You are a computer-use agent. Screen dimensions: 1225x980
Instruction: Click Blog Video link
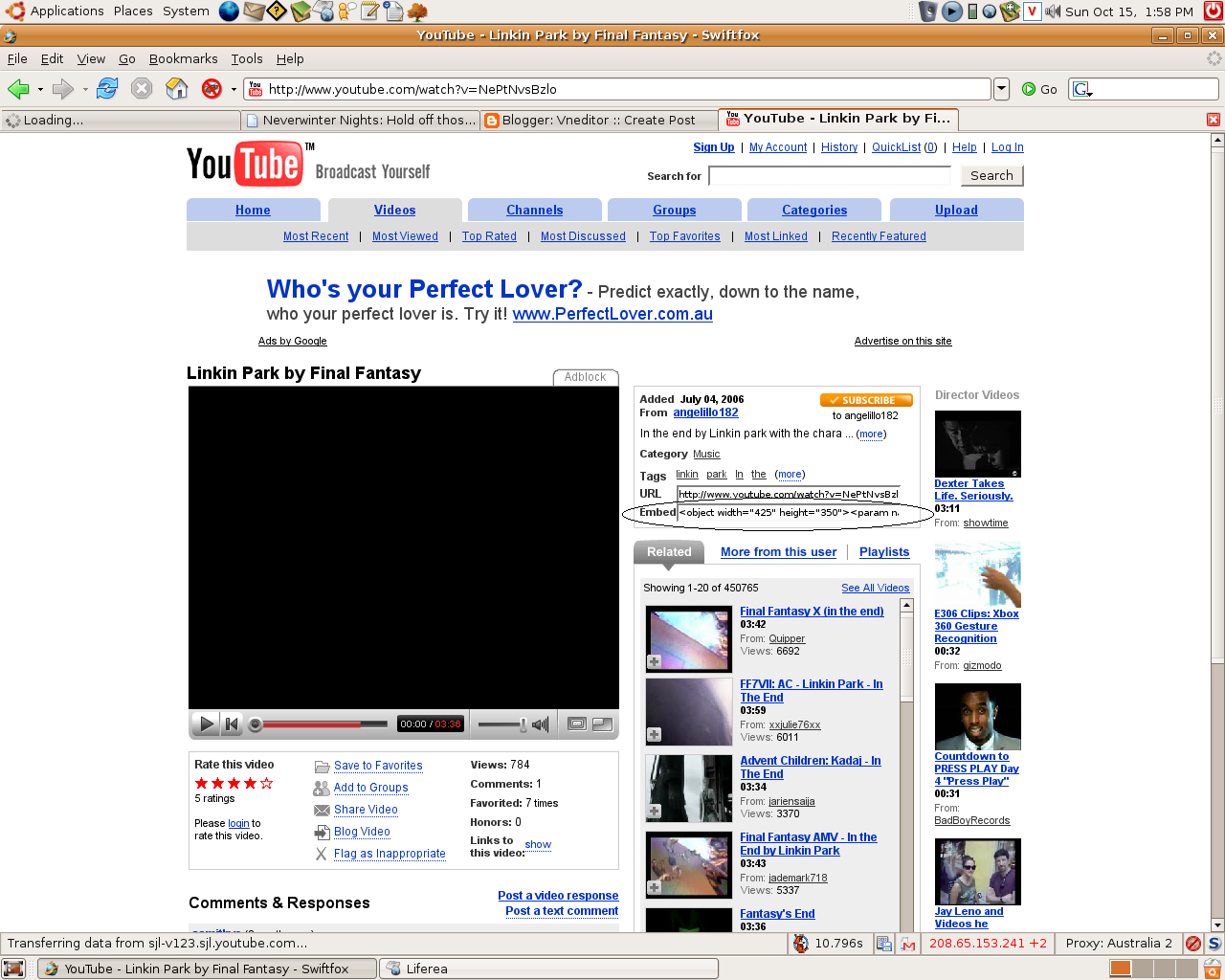(x=362, y=832)
